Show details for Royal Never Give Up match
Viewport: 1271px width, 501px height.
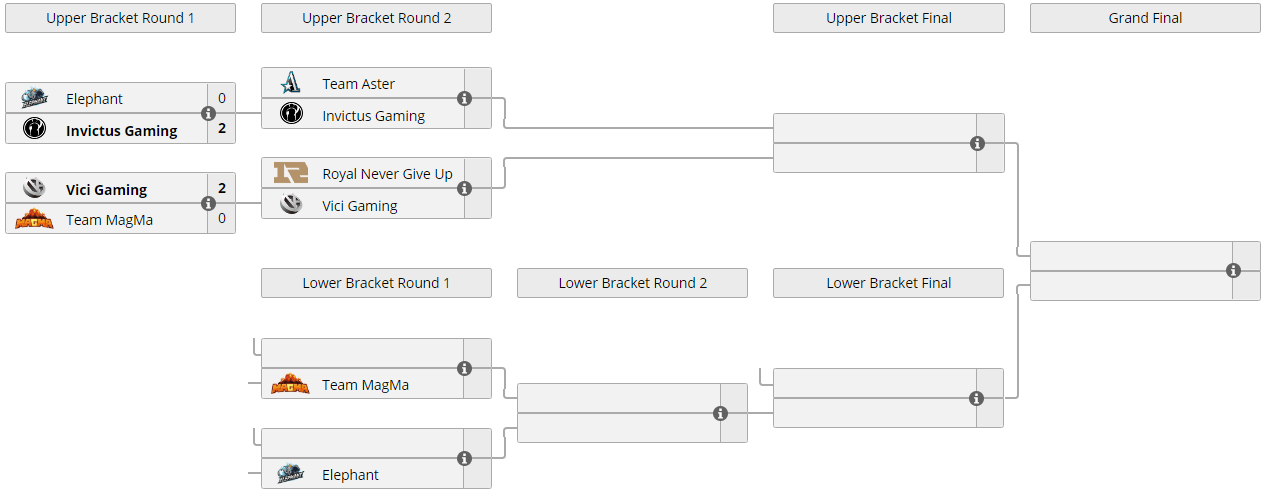[x=464, y=188]
